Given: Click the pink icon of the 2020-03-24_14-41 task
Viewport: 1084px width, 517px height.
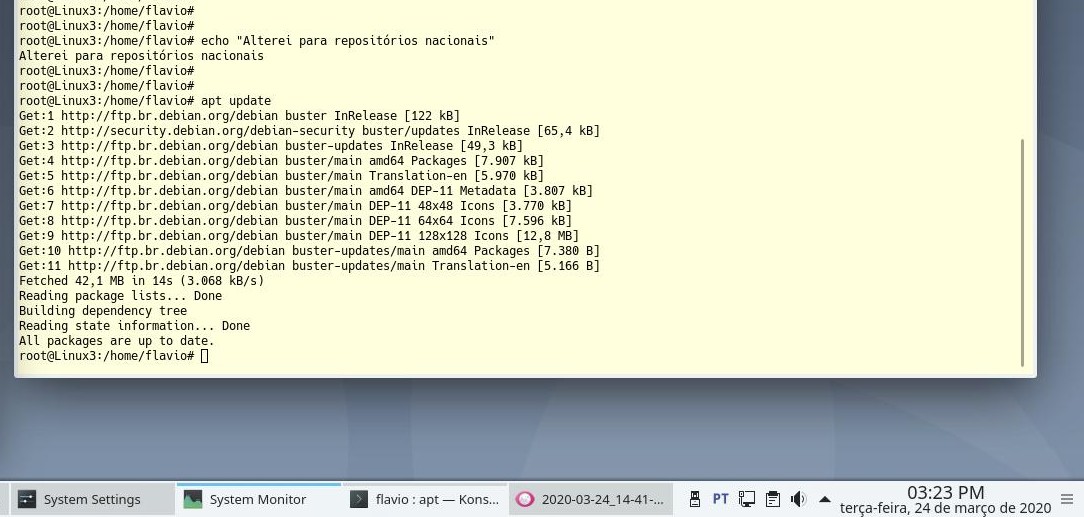Looking at the screenshot, I should 524,499.
